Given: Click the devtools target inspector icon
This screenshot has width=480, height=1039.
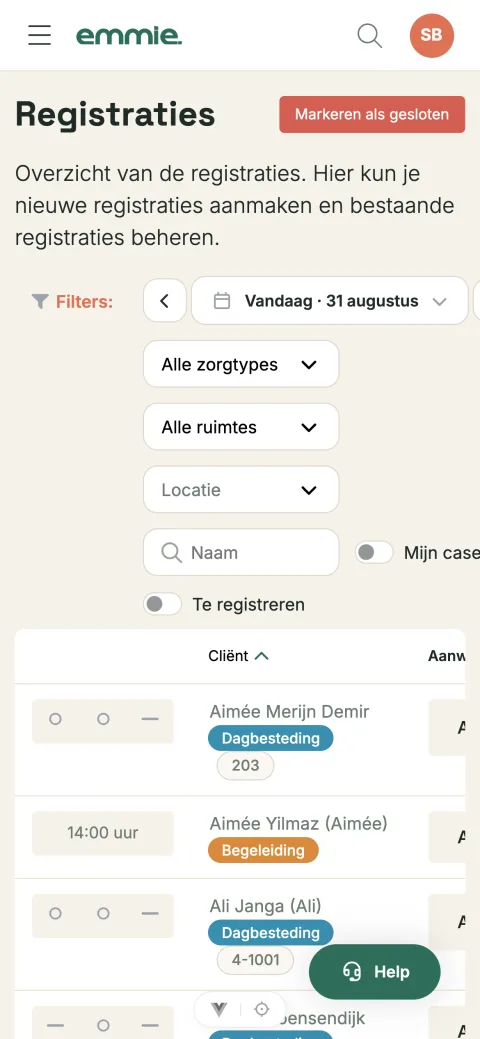Looking at the screenshot, I should [x=262, y=1009].
